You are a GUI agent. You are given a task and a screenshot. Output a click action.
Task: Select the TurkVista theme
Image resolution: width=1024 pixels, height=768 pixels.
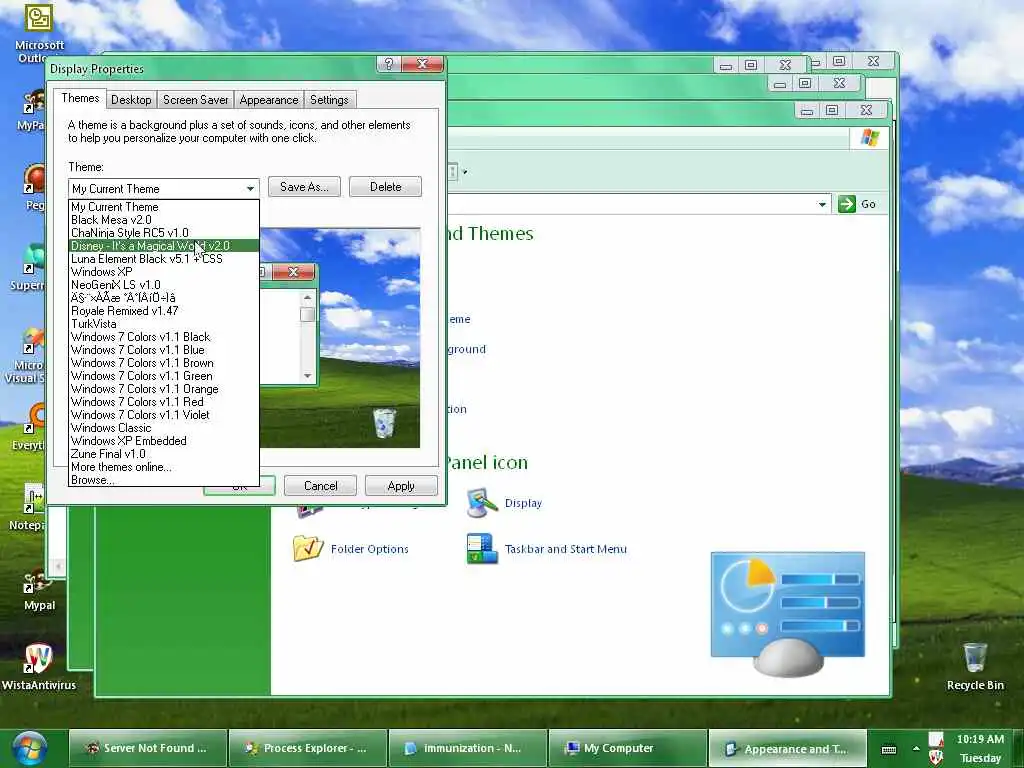(x=163, y=324)
